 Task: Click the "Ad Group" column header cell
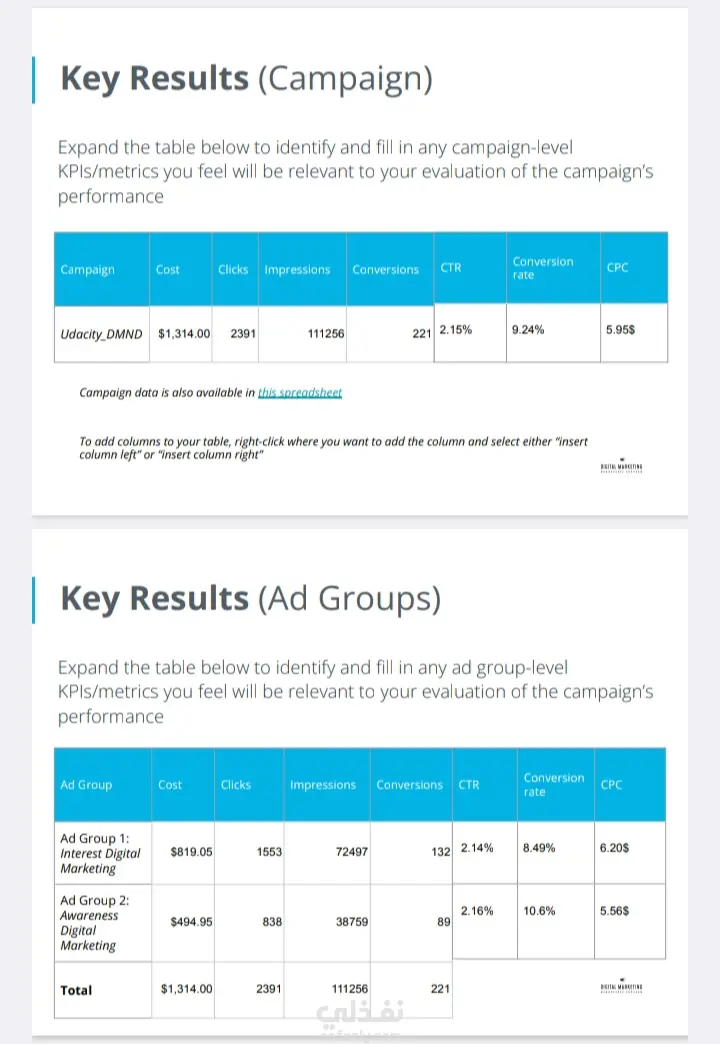(86, 785)
